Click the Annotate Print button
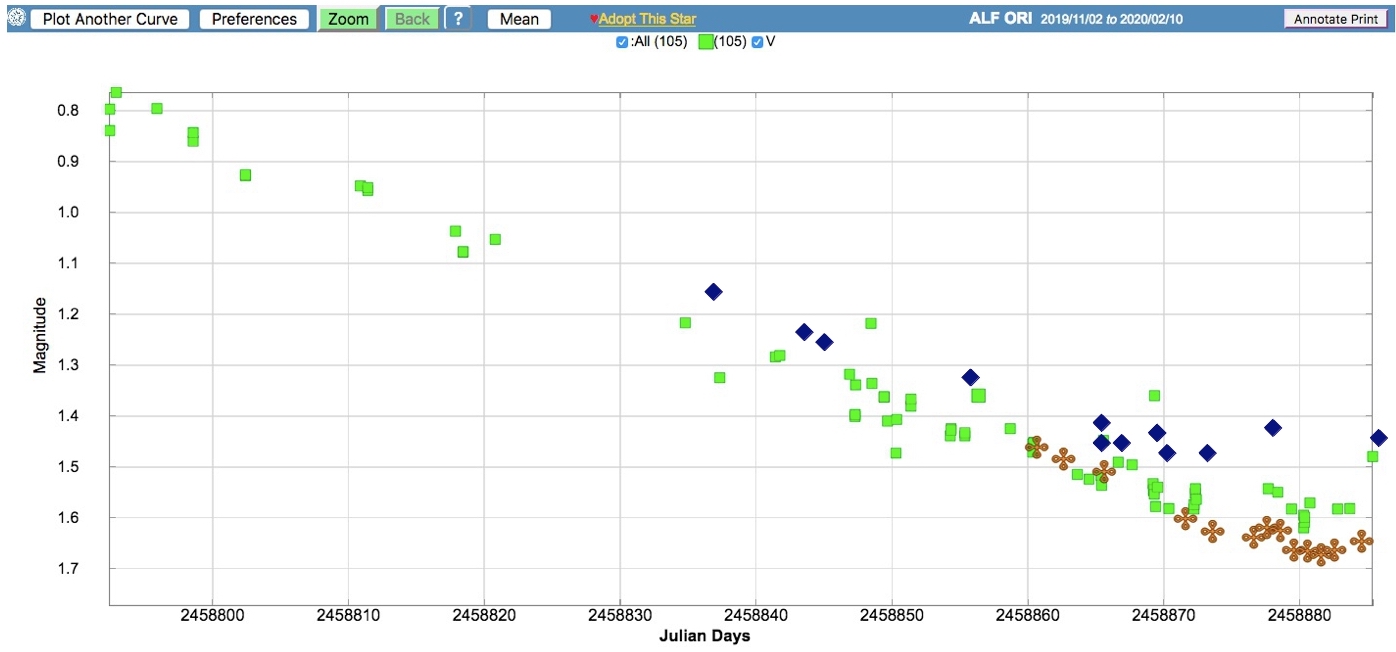The width and height of the screenshot is (1396, 652). pos(1335,19)
